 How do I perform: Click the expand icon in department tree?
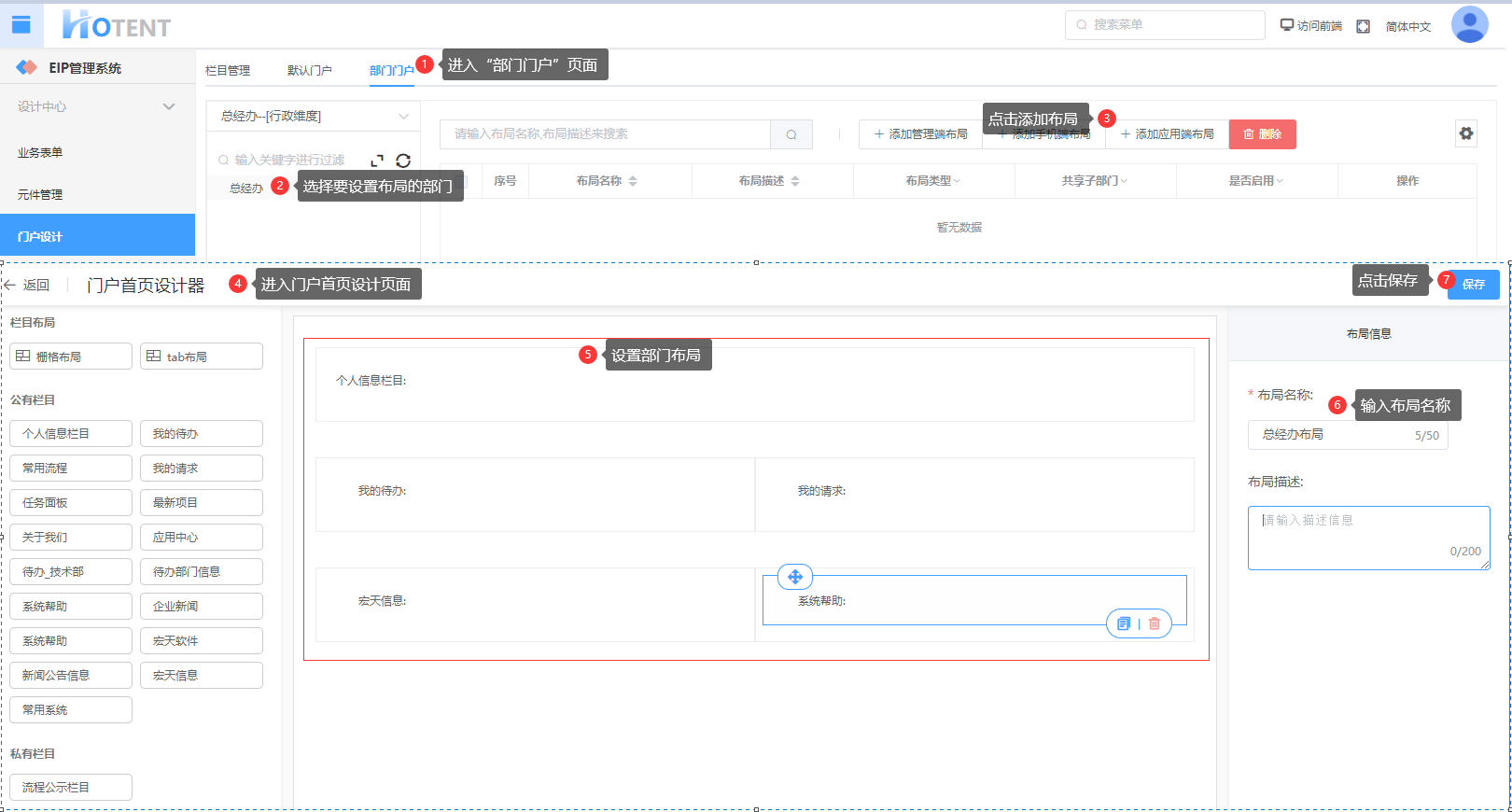tap(377, 161)
